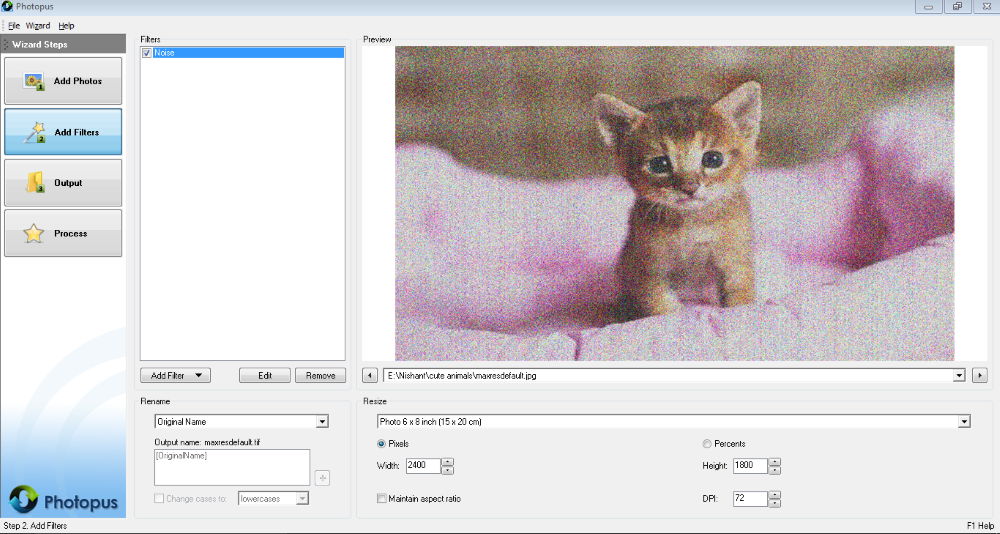Show the next photo in preview
1000x534 pixels.
[x=979, y=376]
